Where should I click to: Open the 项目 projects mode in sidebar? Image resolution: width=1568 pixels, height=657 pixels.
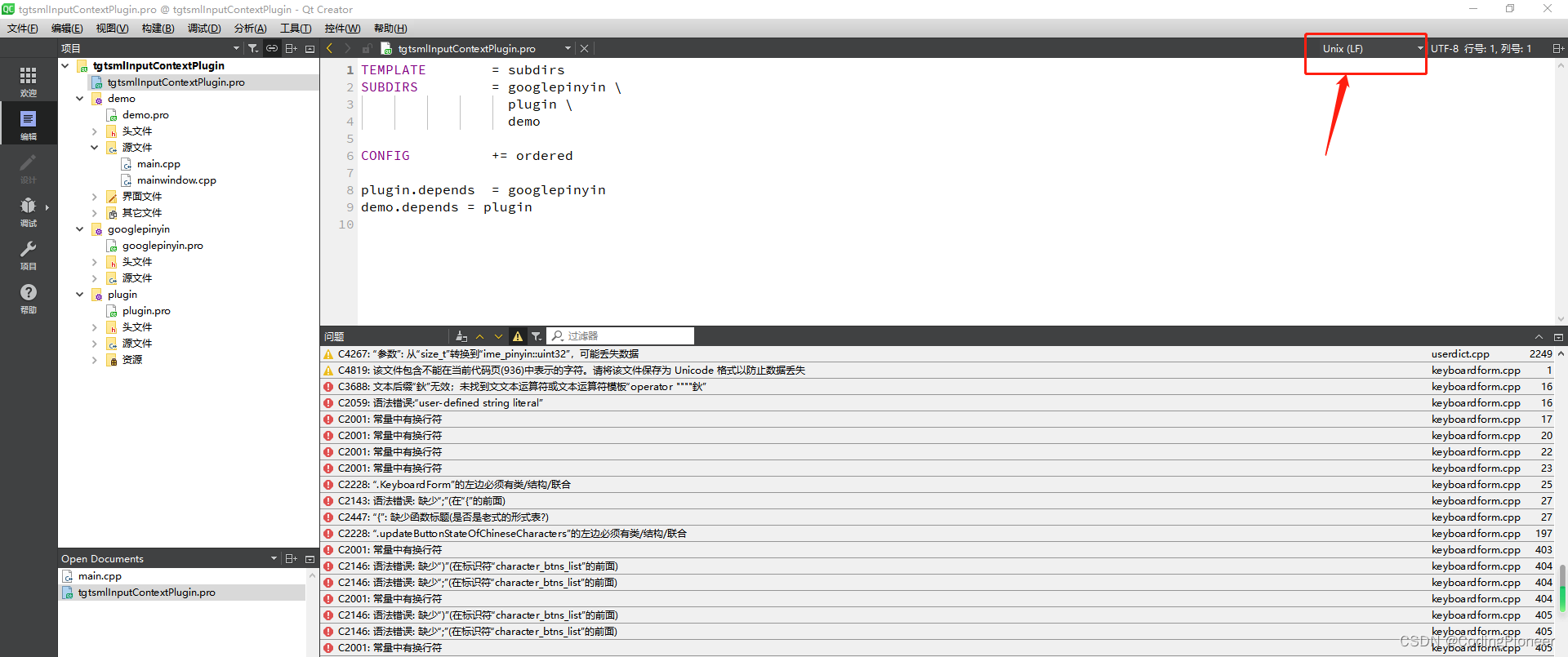click(29, 254)
